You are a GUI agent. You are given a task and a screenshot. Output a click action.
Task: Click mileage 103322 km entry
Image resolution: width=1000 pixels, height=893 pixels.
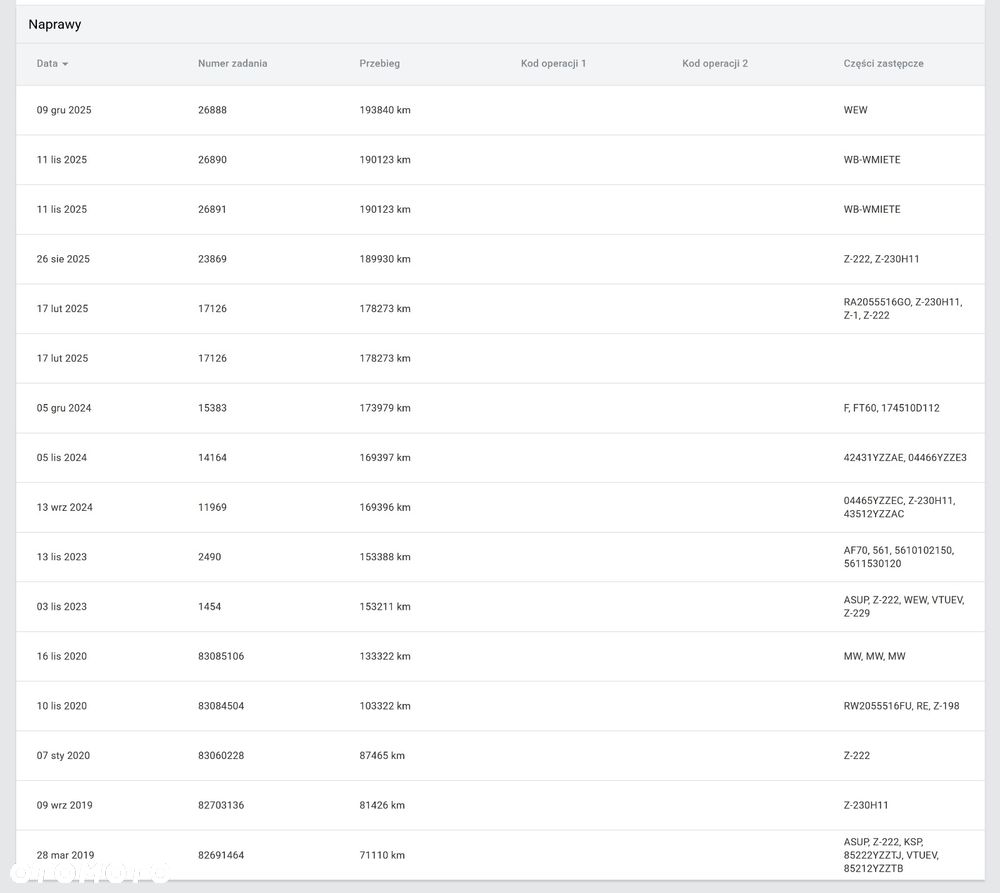(x=385, y=706)
